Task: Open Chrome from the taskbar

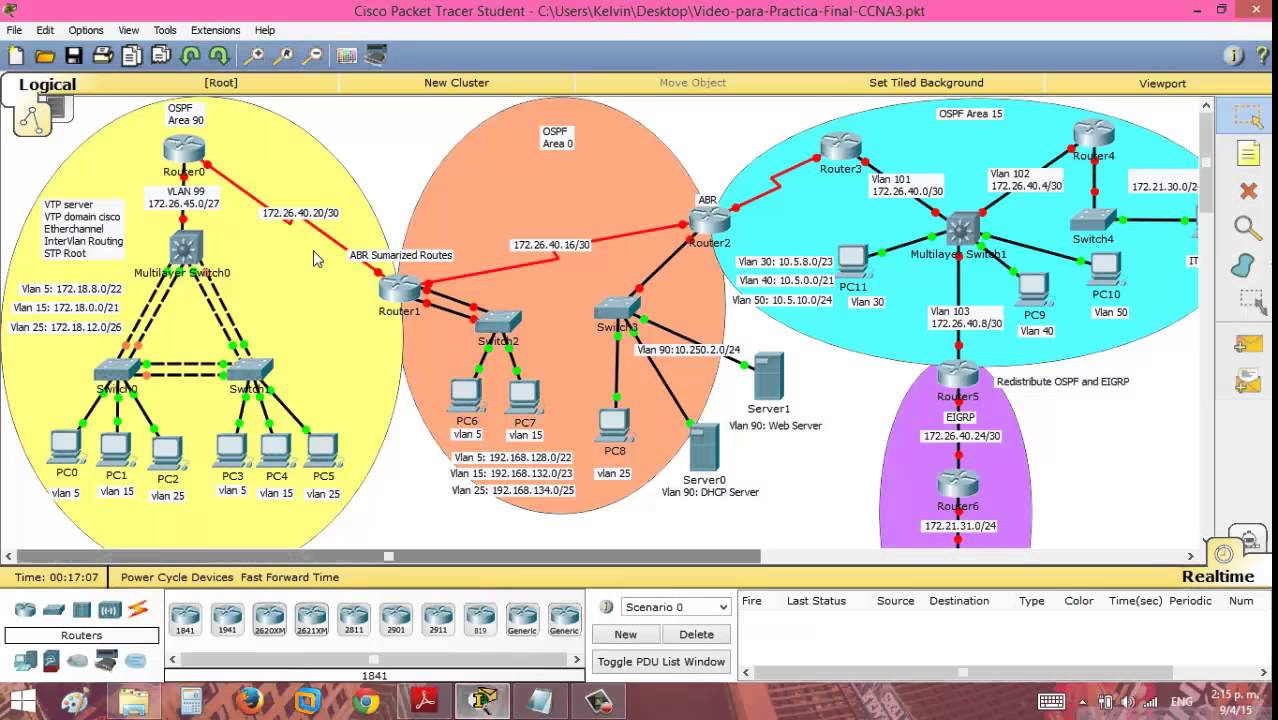Action: 366,702
